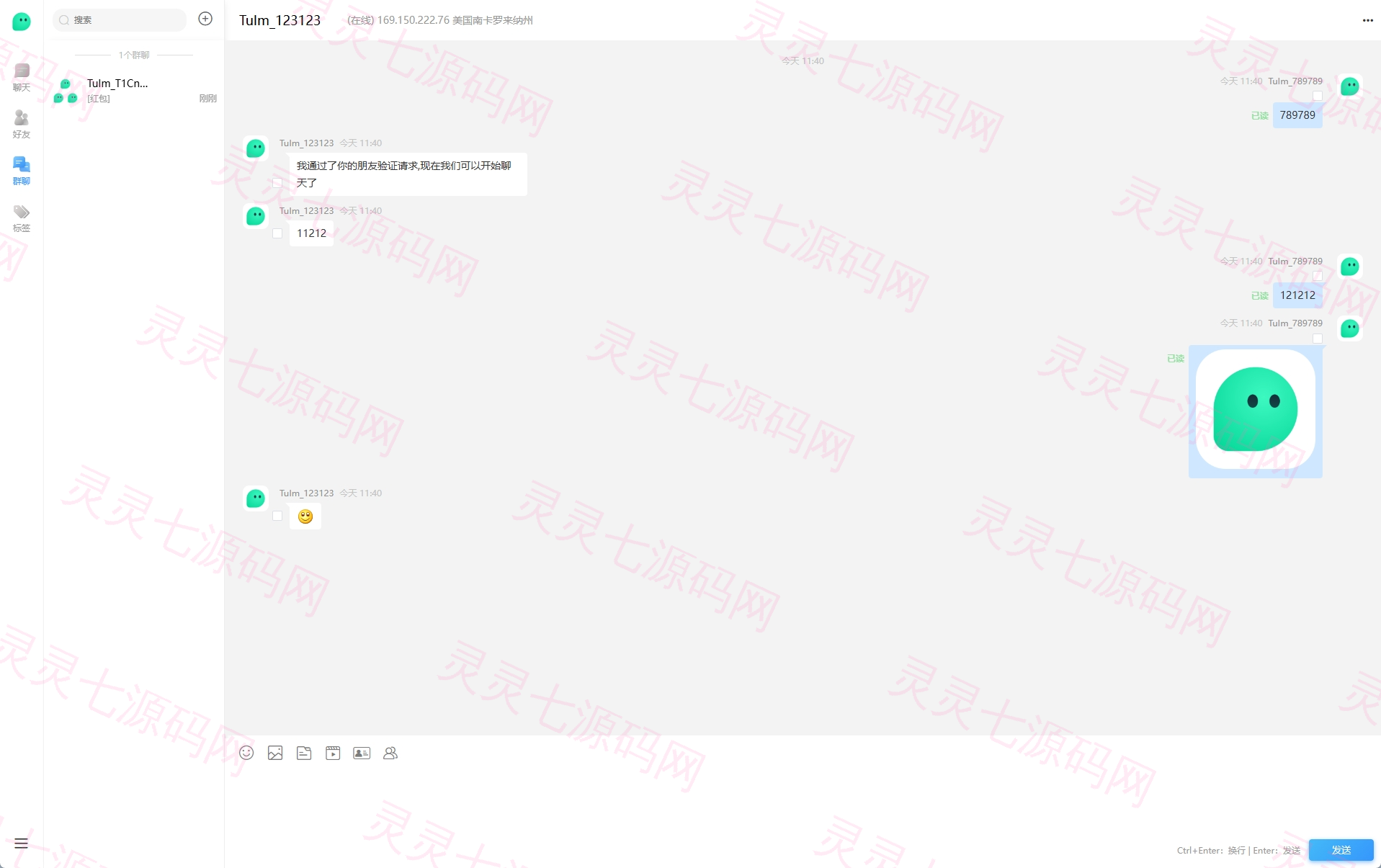Click the 1个群聊 group count header

pyautogui.click(x=134, y=55)
